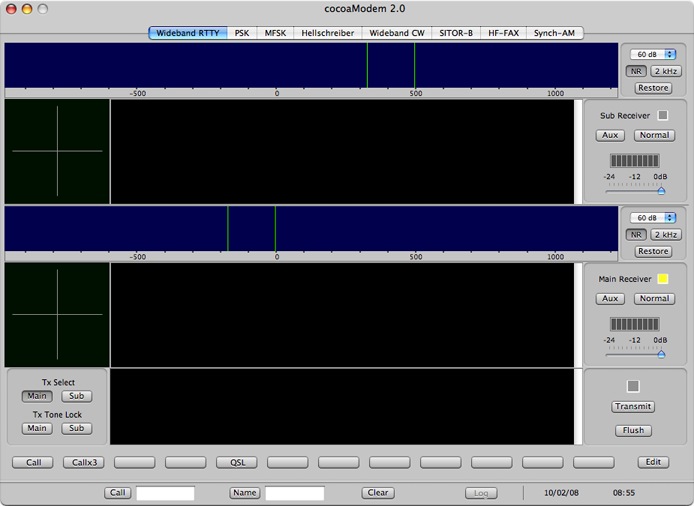Screen dimensions: 694x506
Task: Click the disabled Log button
Action: (481, 493)
